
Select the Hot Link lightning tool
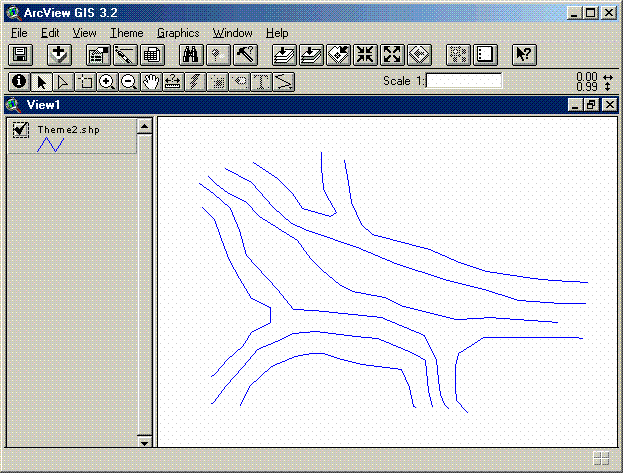point(195,82)
